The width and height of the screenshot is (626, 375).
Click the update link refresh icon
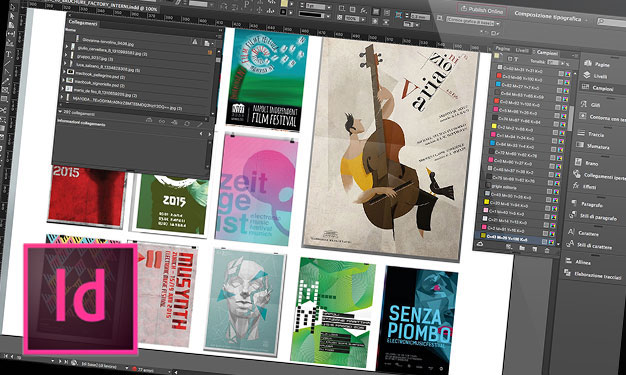point(186,123)
